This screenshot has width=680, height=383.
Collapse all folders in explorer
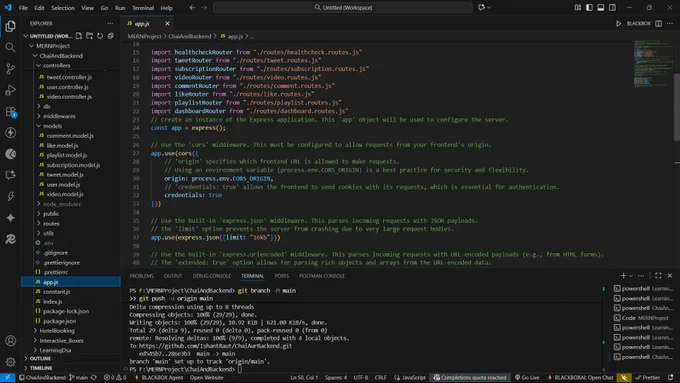click(x=111, y=36)
